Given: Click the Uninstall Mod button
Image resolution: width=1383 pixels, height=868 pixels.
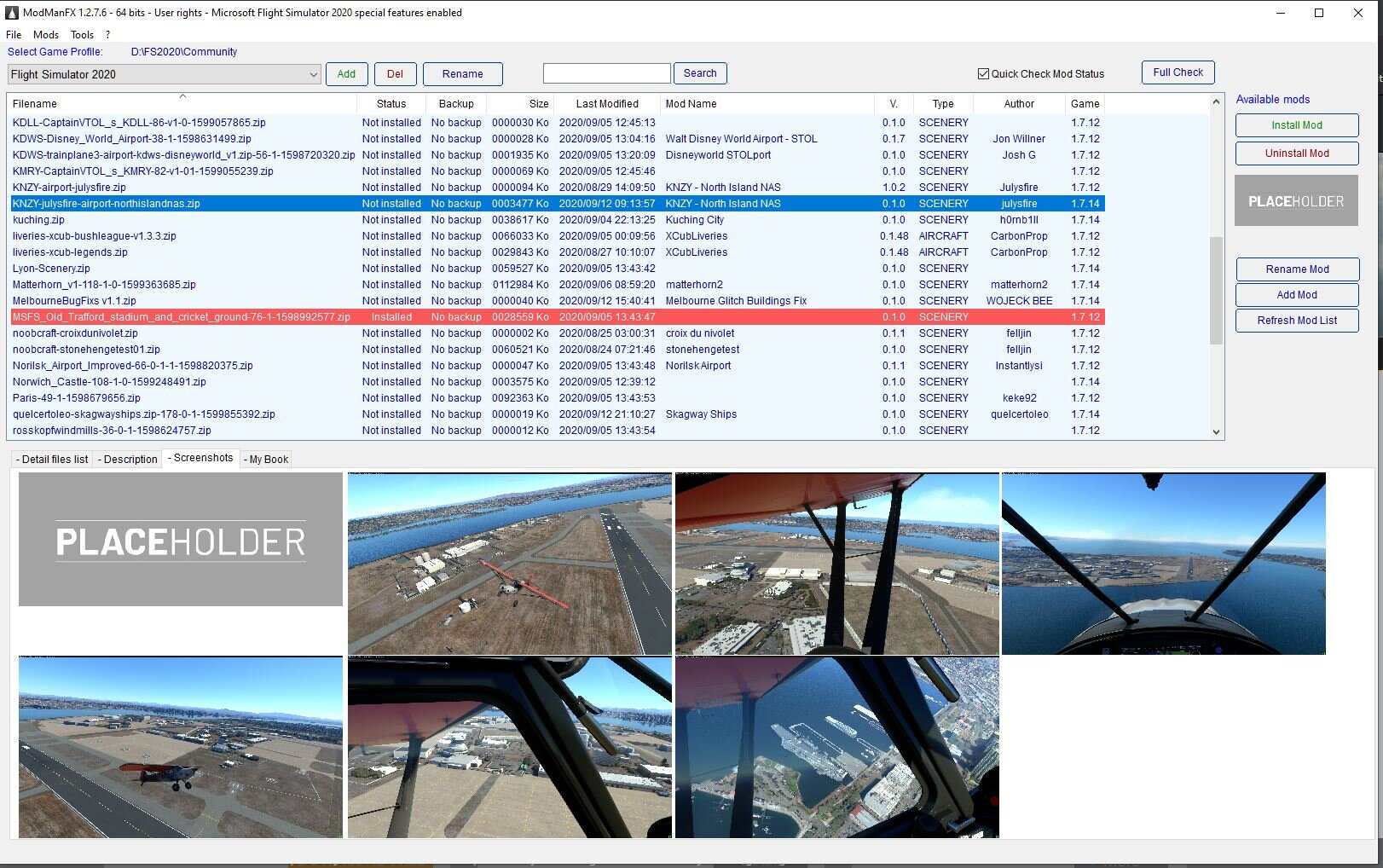Looking at the screenshot, I should 1296,153.
